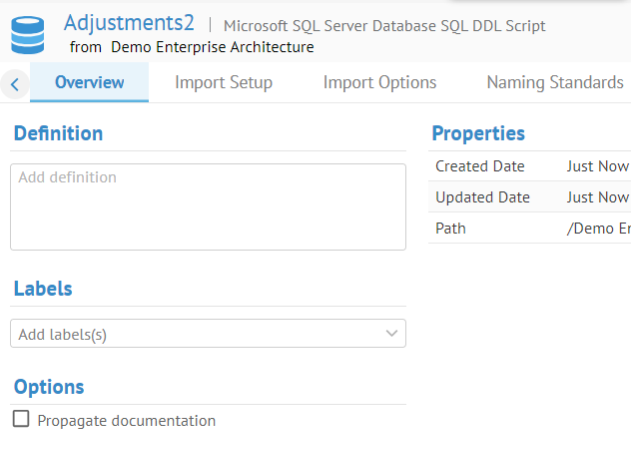Image resolution: width=631 pixels, height=468 pixels.
Task: Select the Naming Standards tab
Action: 554,82
